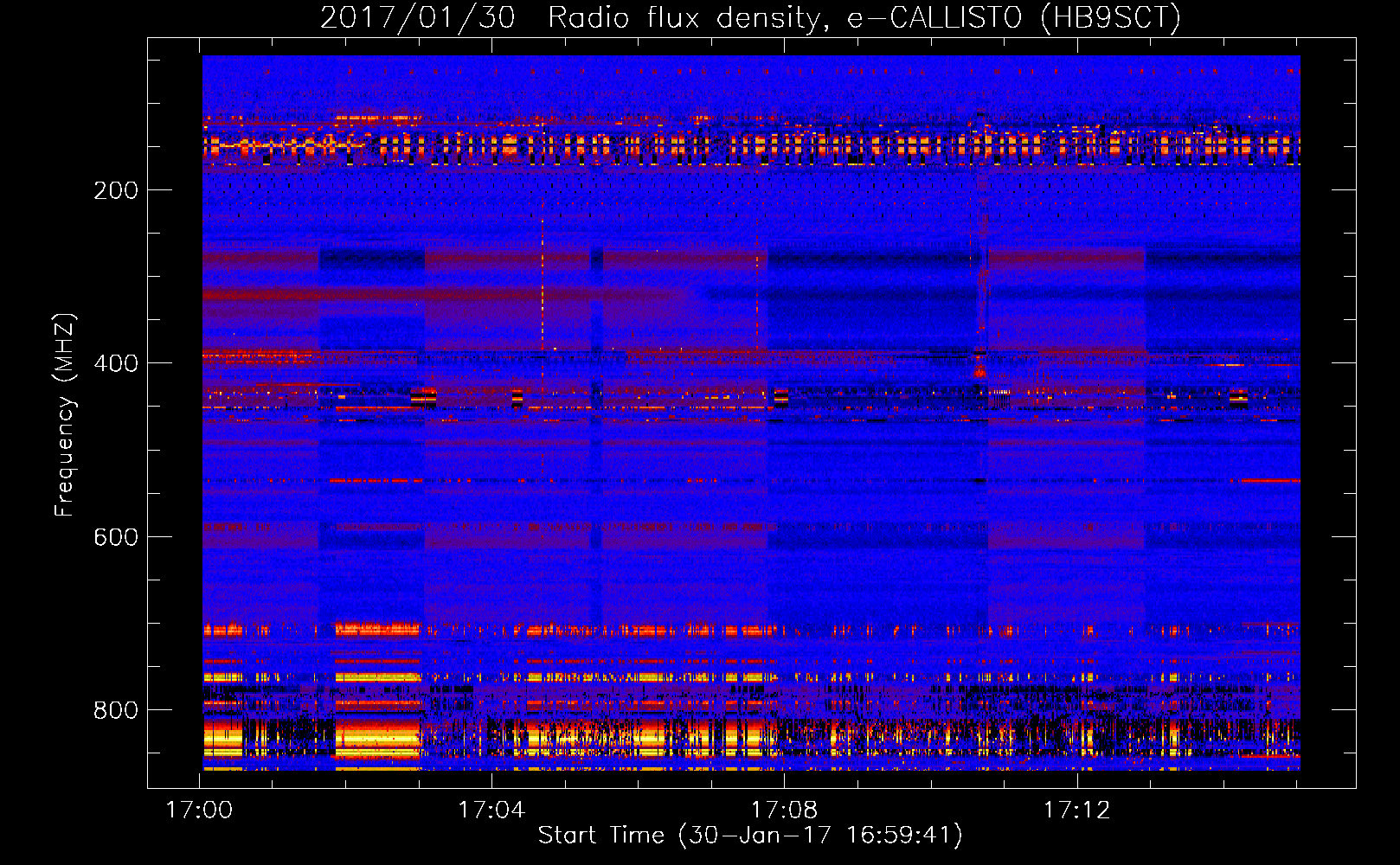Click the 17:04 time tick label

pyautogui.click(x=491, y=811)
